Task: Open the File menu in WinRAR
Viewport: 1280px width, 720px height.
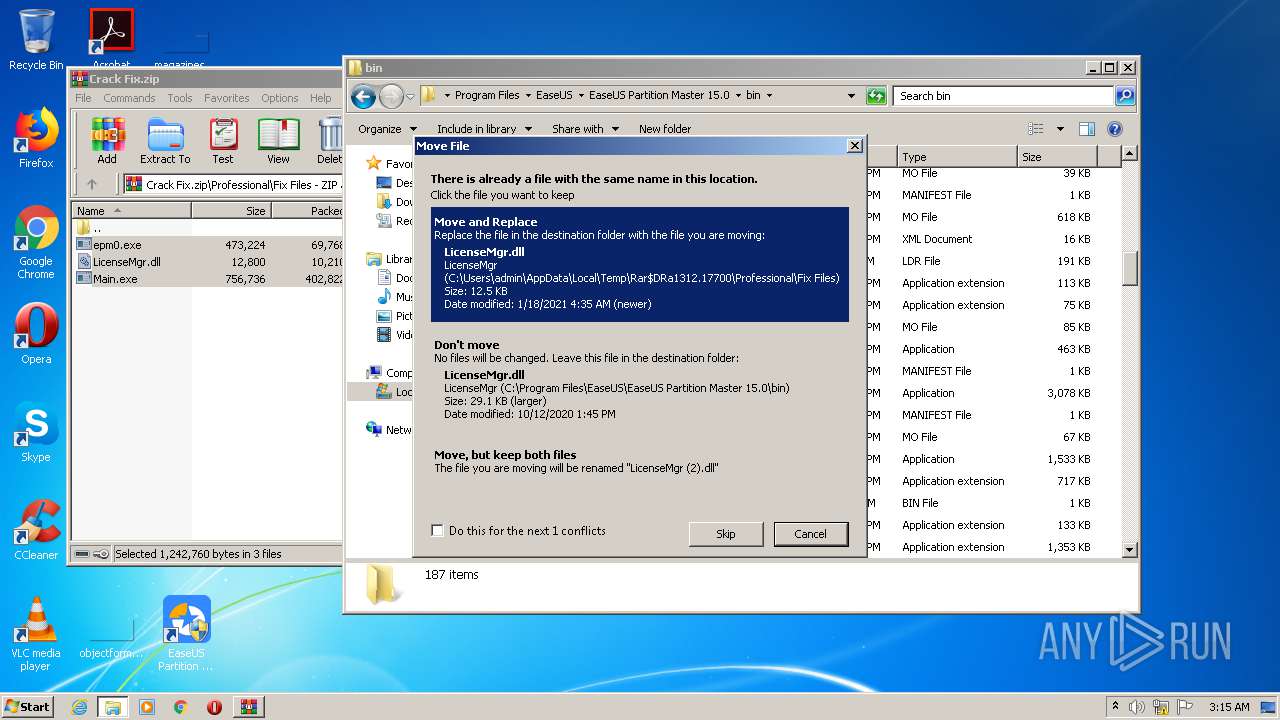Action: pos(83,98)
